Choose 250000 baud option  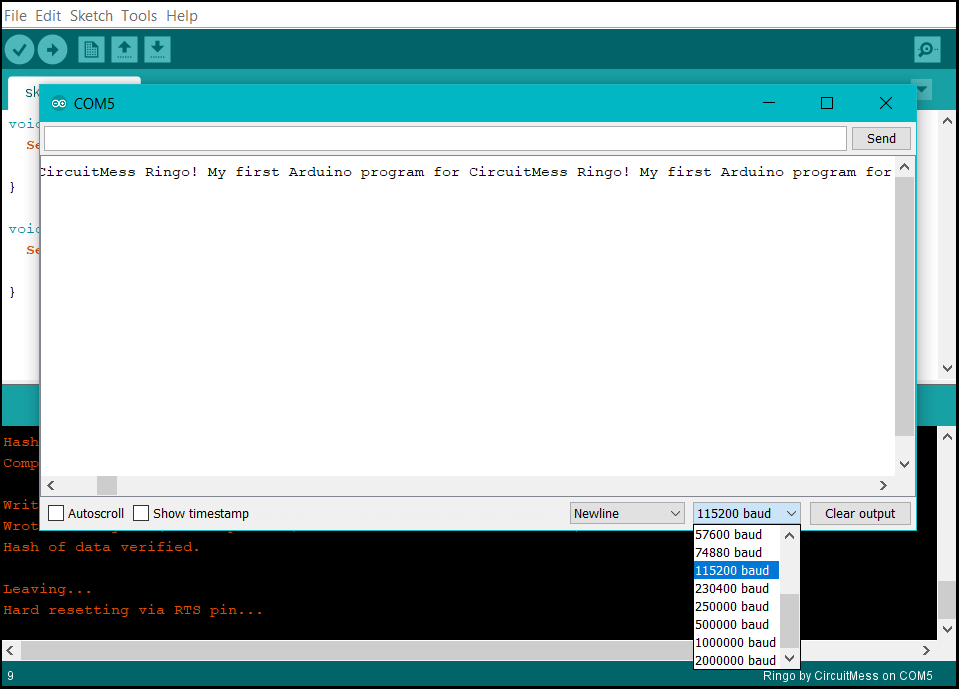pyautogui.click(x=731, y=607)
